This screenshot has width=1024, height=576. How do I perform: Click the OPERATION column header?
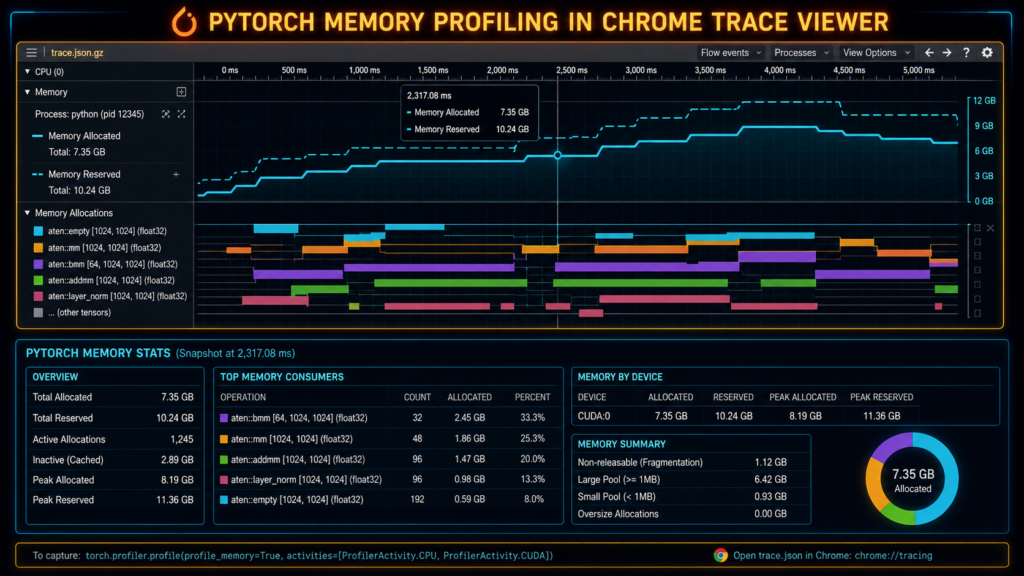pos(243,397)
